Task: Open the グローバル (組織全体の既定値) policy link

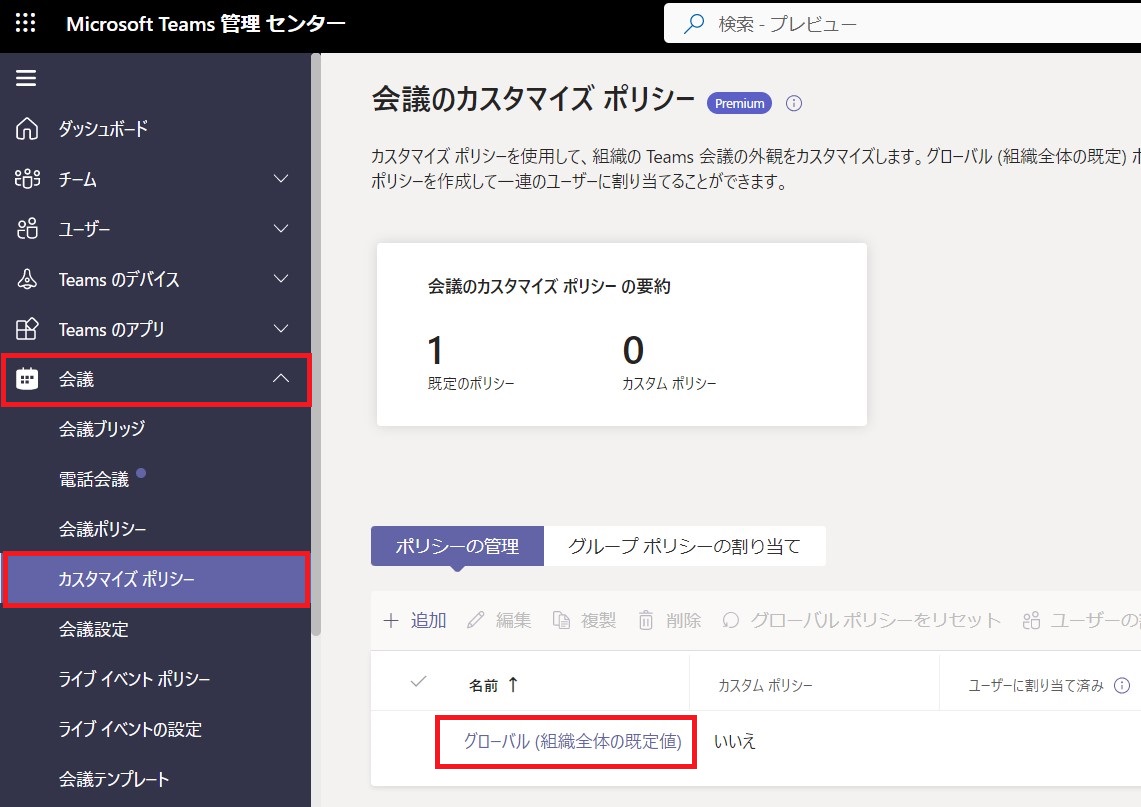Action: pyautogui.click(x=573, y=742)
